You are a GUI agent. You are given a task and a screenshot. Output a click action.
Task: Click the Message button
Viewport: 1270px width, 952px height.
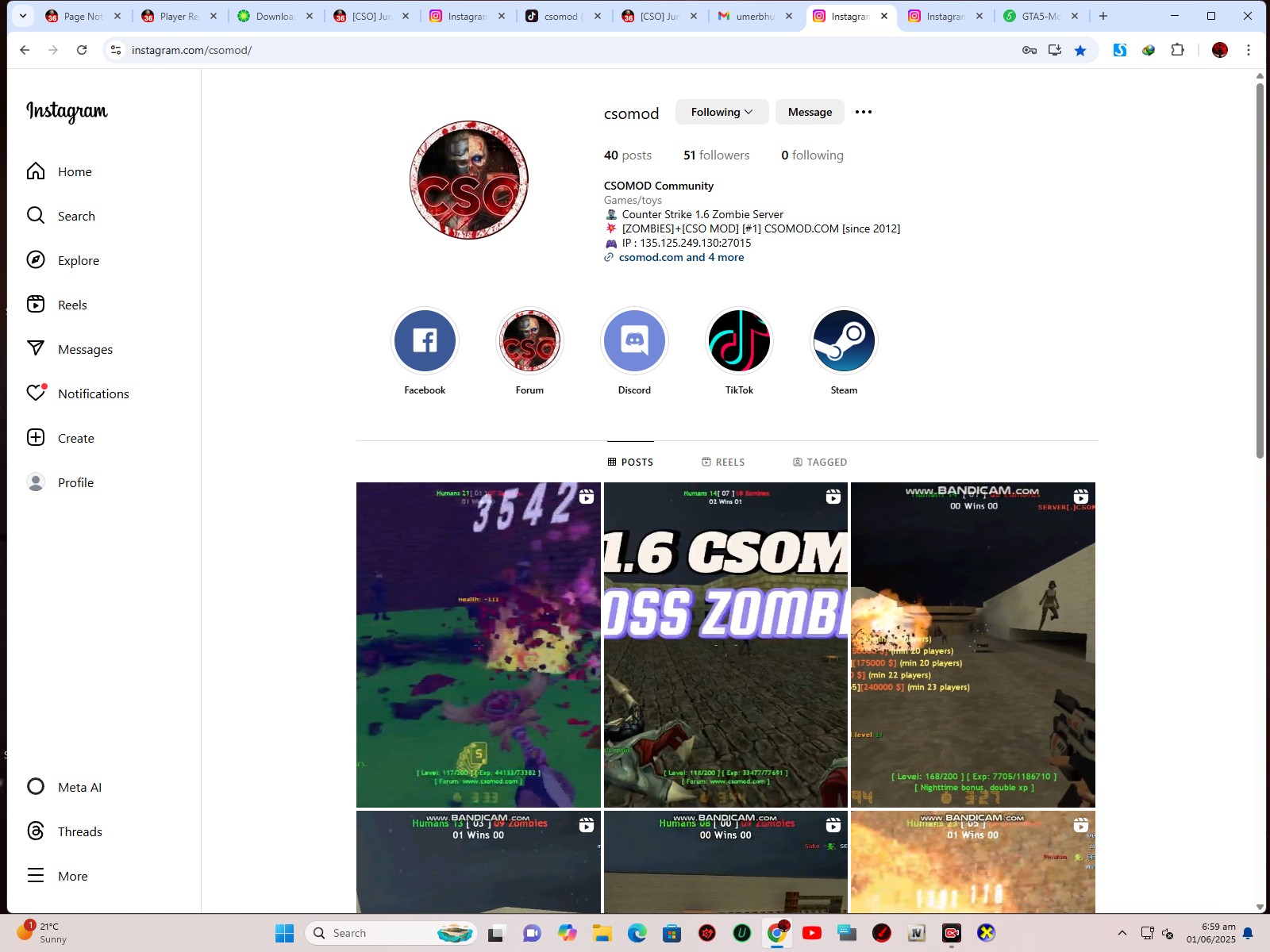(810, 112)
